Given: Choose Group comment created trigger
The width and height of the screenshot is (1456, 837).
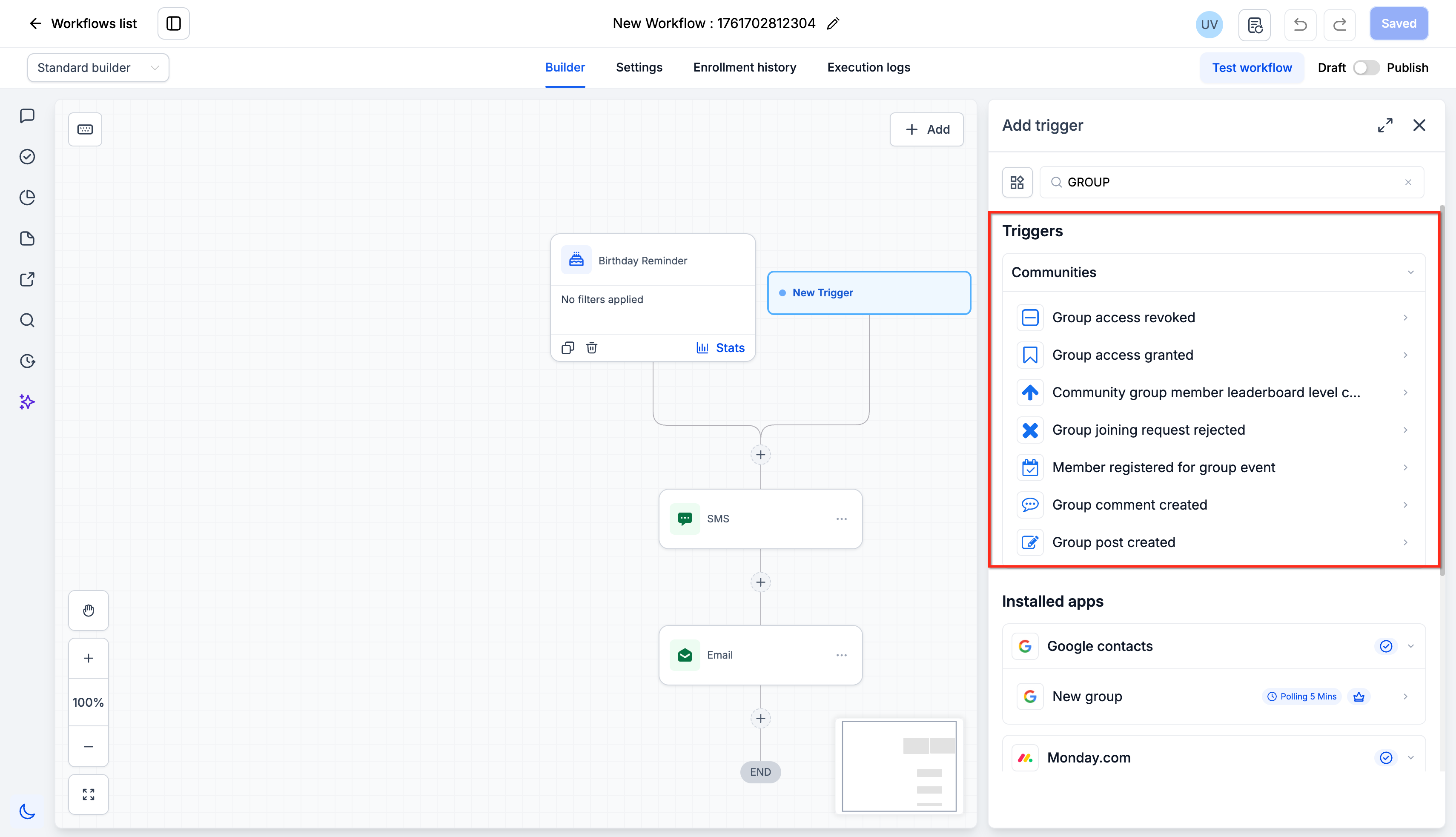Looking at the screenshot, I should point(1214,505).
